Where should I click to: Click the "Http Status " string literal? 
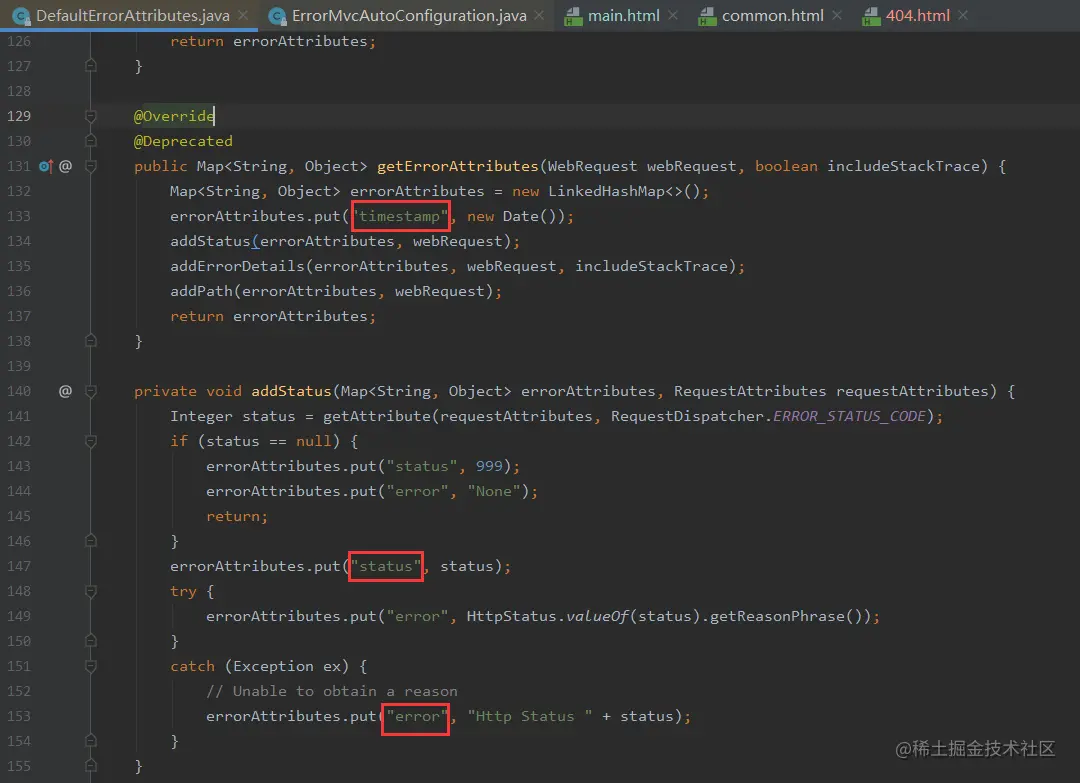(x=530, y=716)
